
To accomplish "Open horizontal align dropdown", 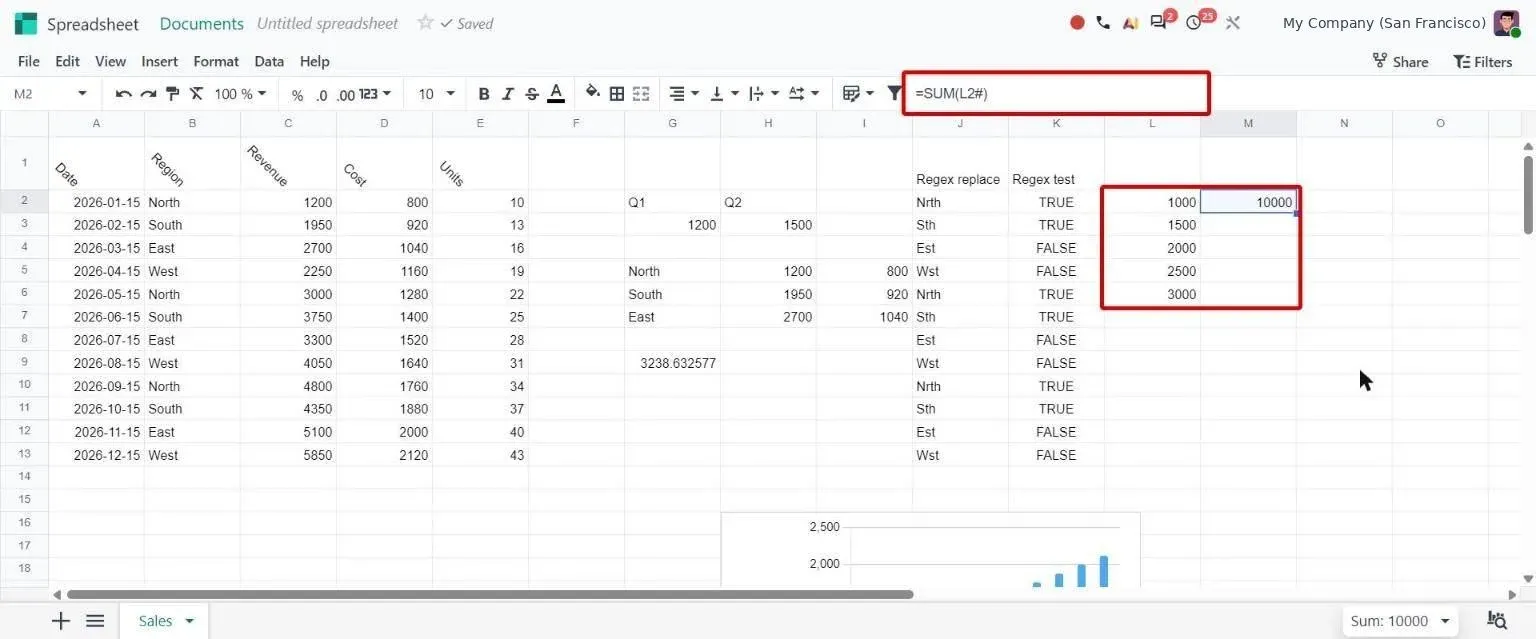I will tap(683, 94).
